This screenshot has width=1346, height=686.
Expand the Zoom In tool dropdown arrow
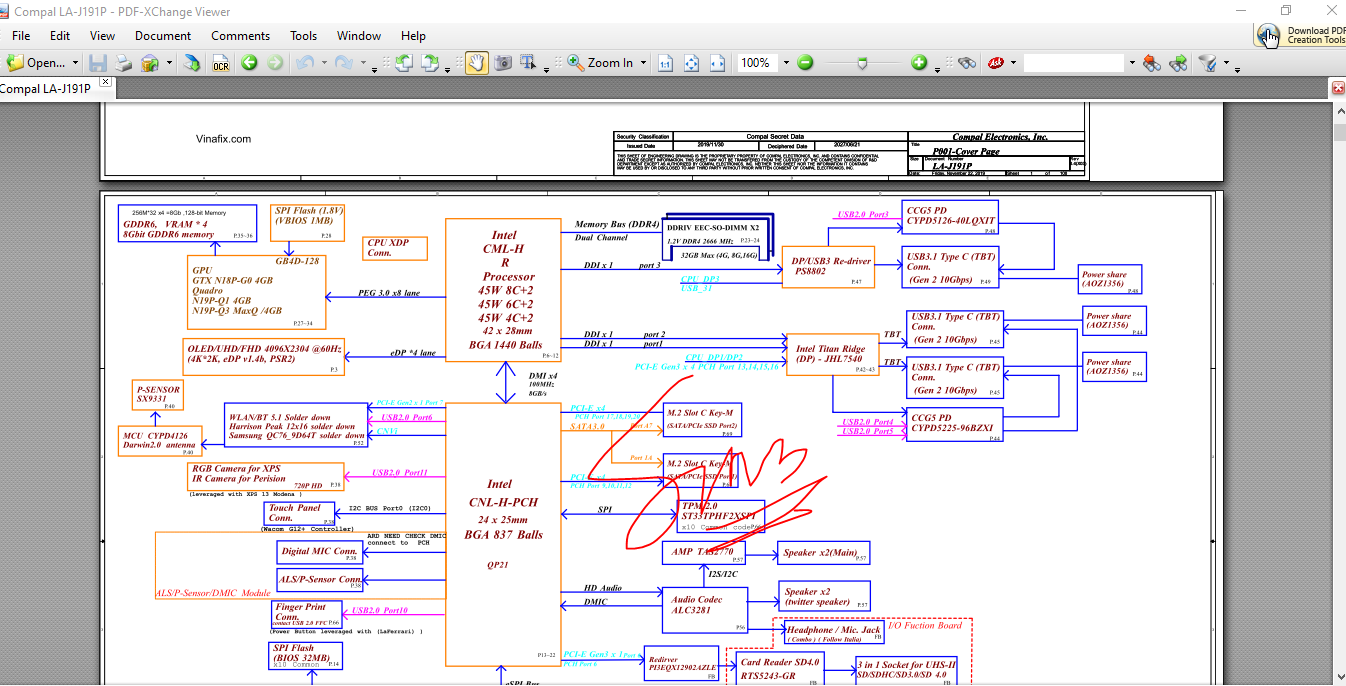tap(643, 63)
